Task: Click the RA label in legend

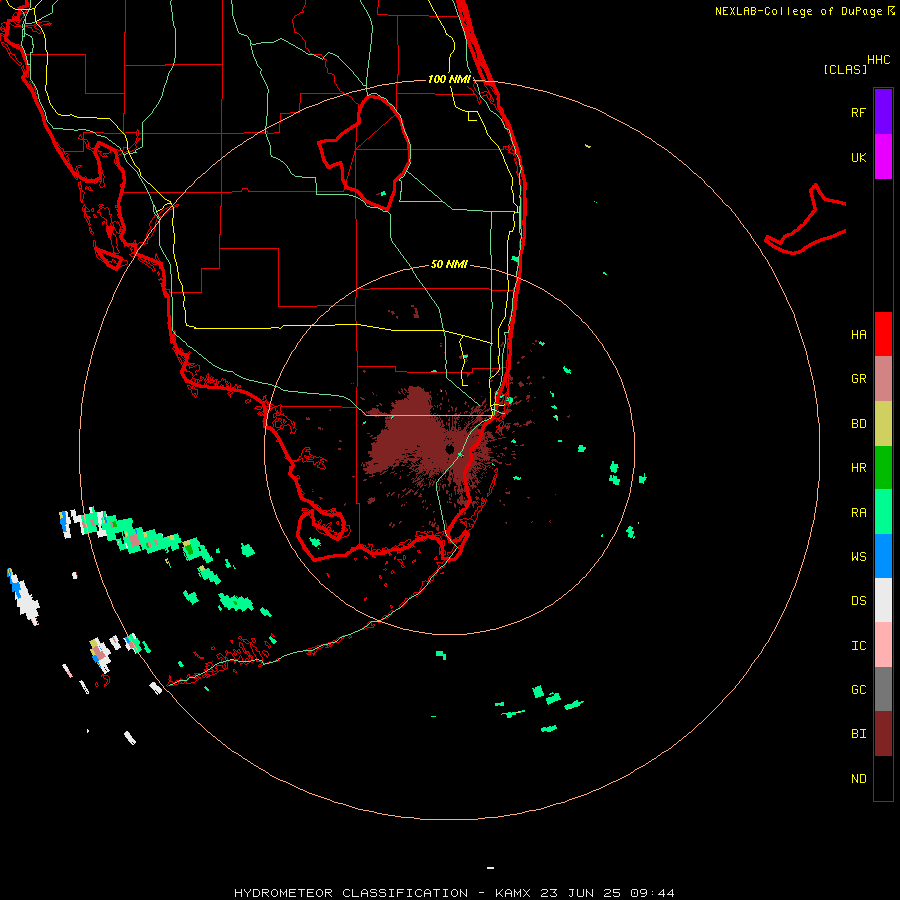Action: (858, 513)
